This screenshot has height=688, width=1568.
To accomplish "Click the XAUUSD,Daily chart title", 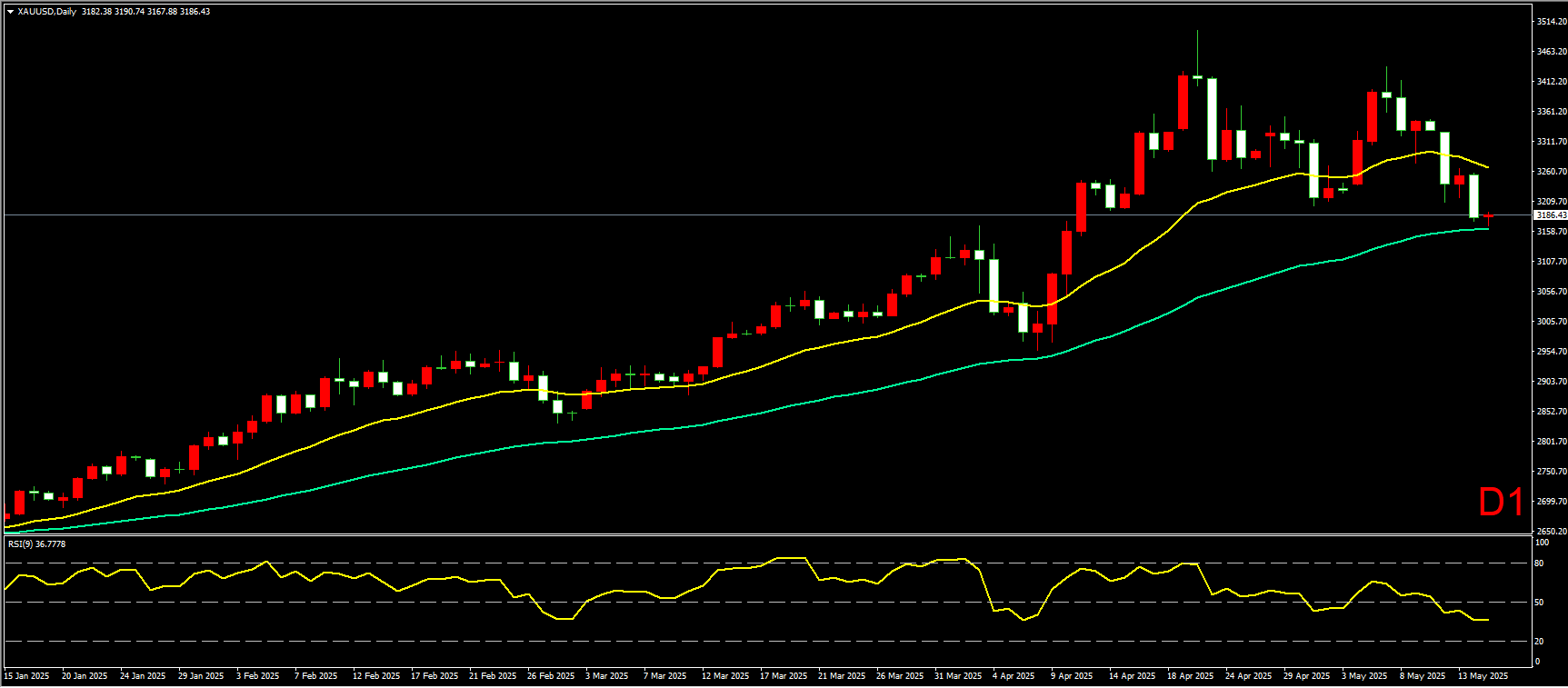I will (47, 12).
